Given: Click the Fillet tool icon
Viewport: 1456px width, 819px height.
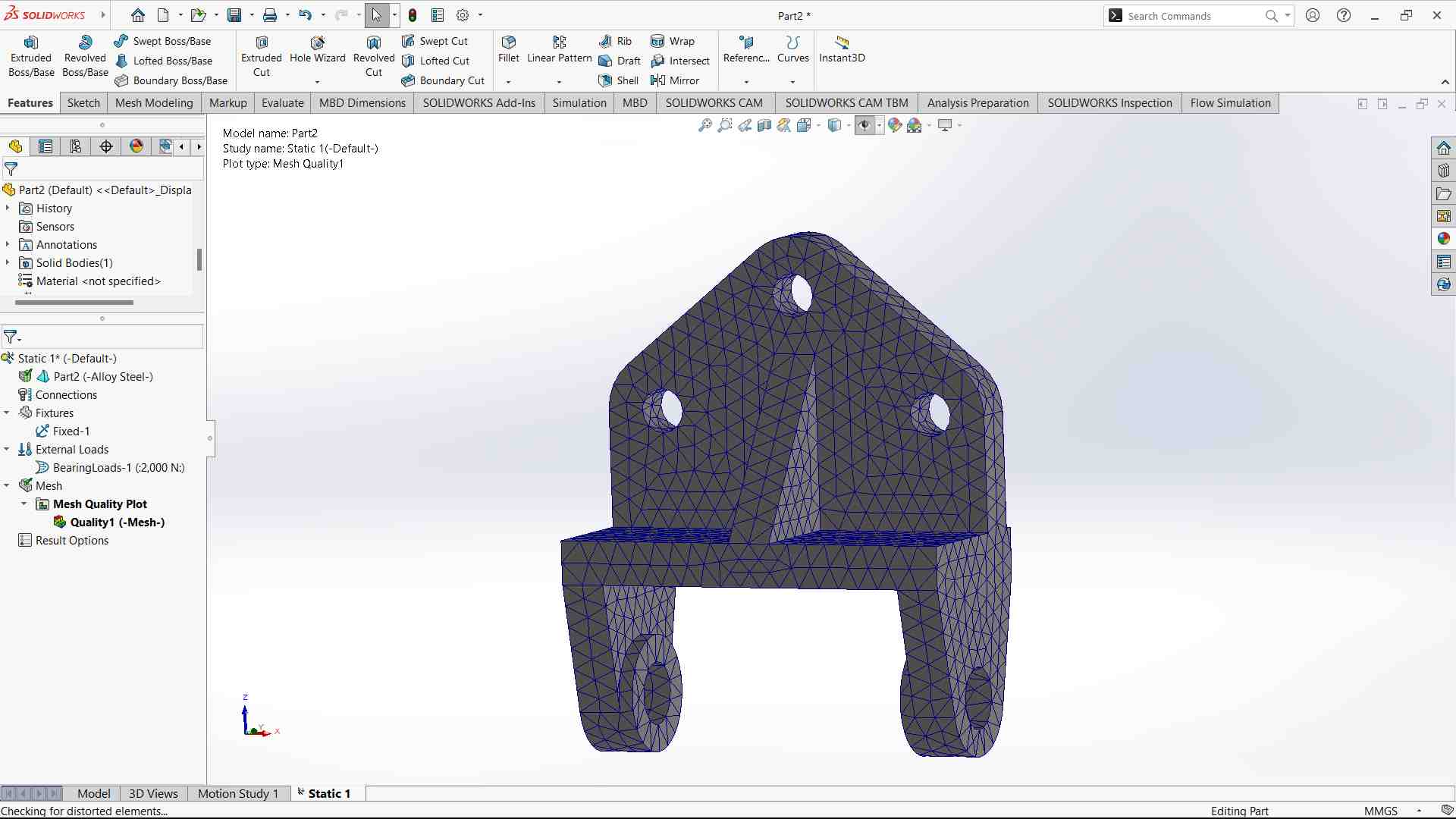Looking at the screenshot, I should 508,42.
